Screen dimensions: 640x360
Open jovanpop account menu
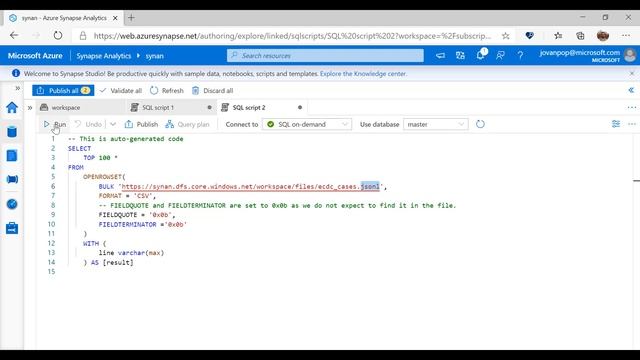pos(587,56)
